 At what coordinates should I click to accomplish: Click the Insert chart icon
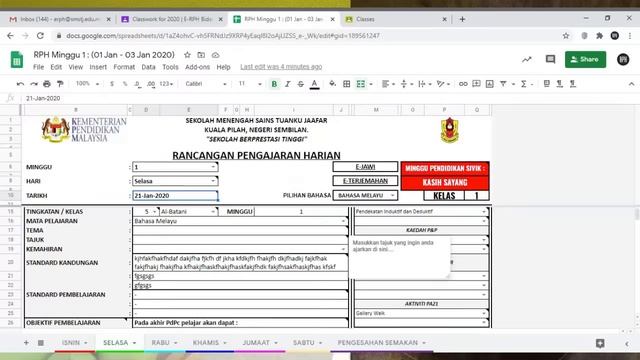(489, 84)
